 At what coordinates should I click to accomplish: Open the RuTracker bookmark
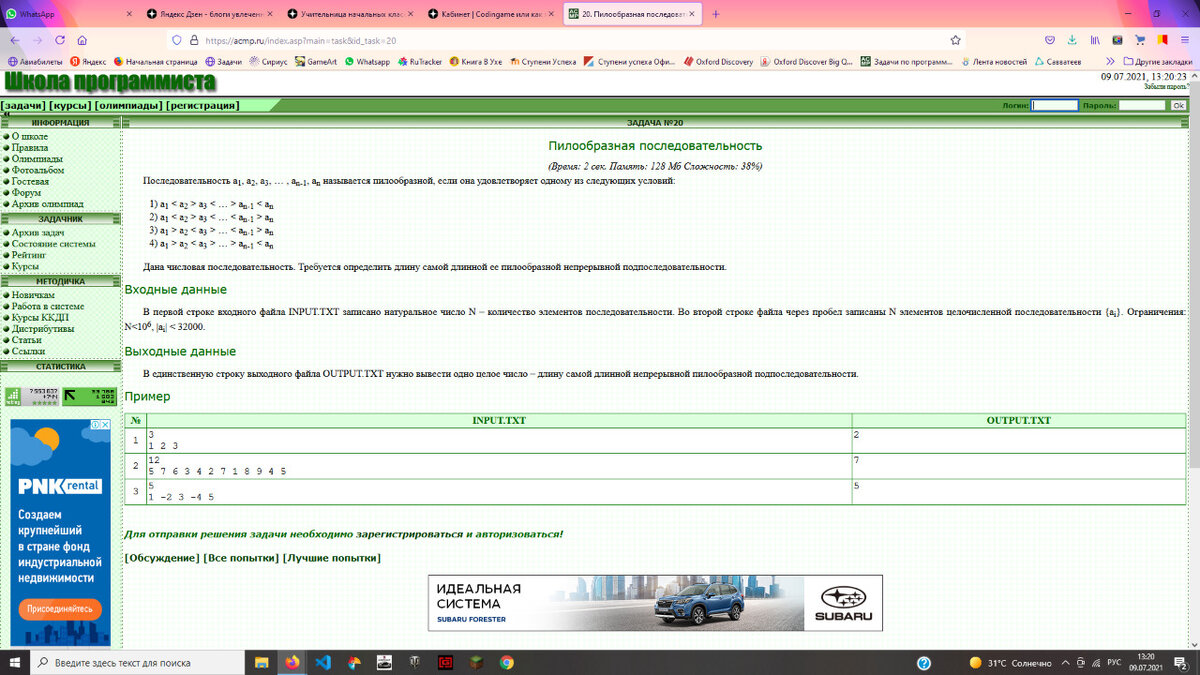[420, 61]
